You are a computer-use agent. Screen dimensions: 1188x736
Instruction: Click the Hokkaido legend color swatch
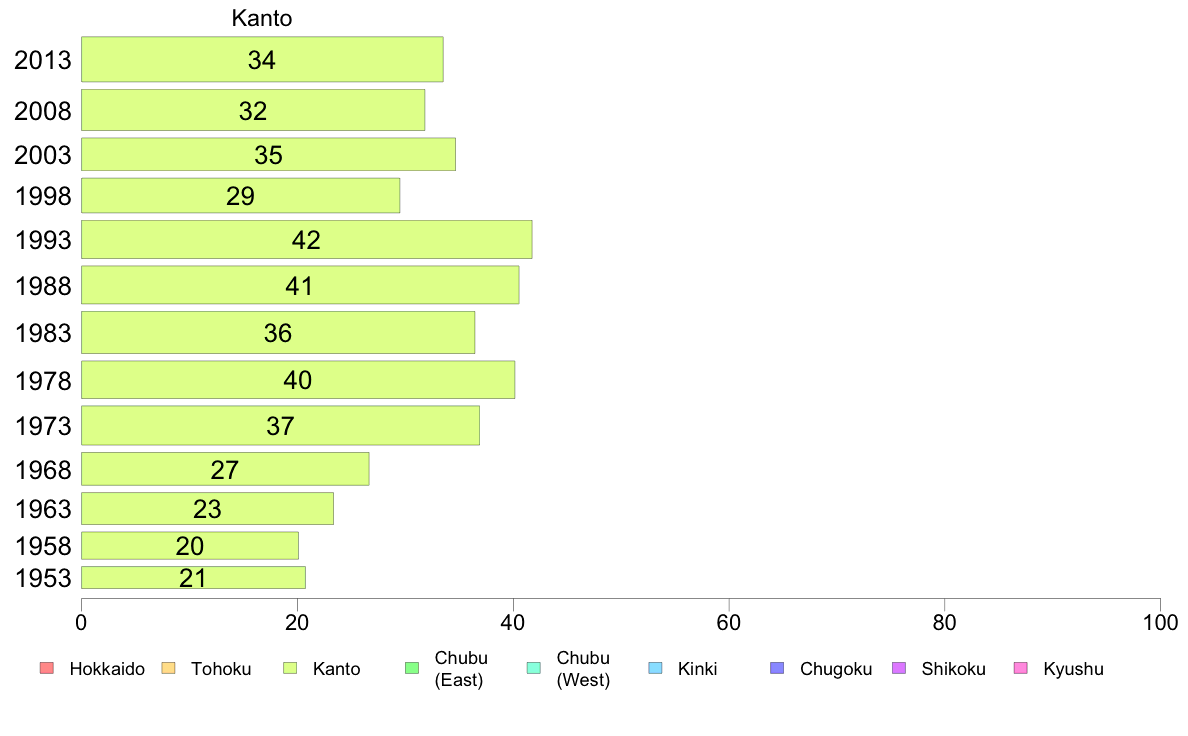pyautogui.click(x=47, y=668)
